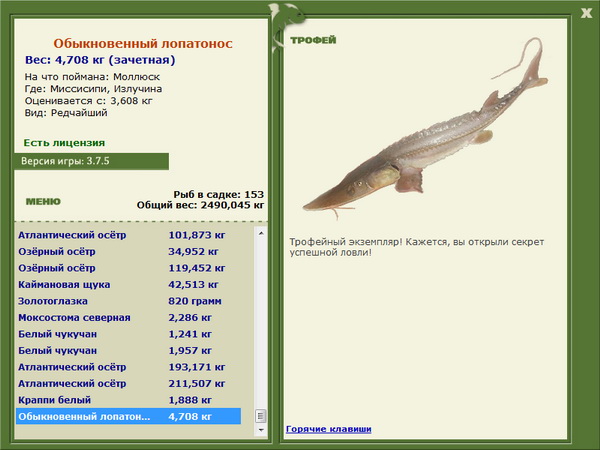Click the Общий вес: 2490,045 кг total
600x450 pixels.
[201, 205]
